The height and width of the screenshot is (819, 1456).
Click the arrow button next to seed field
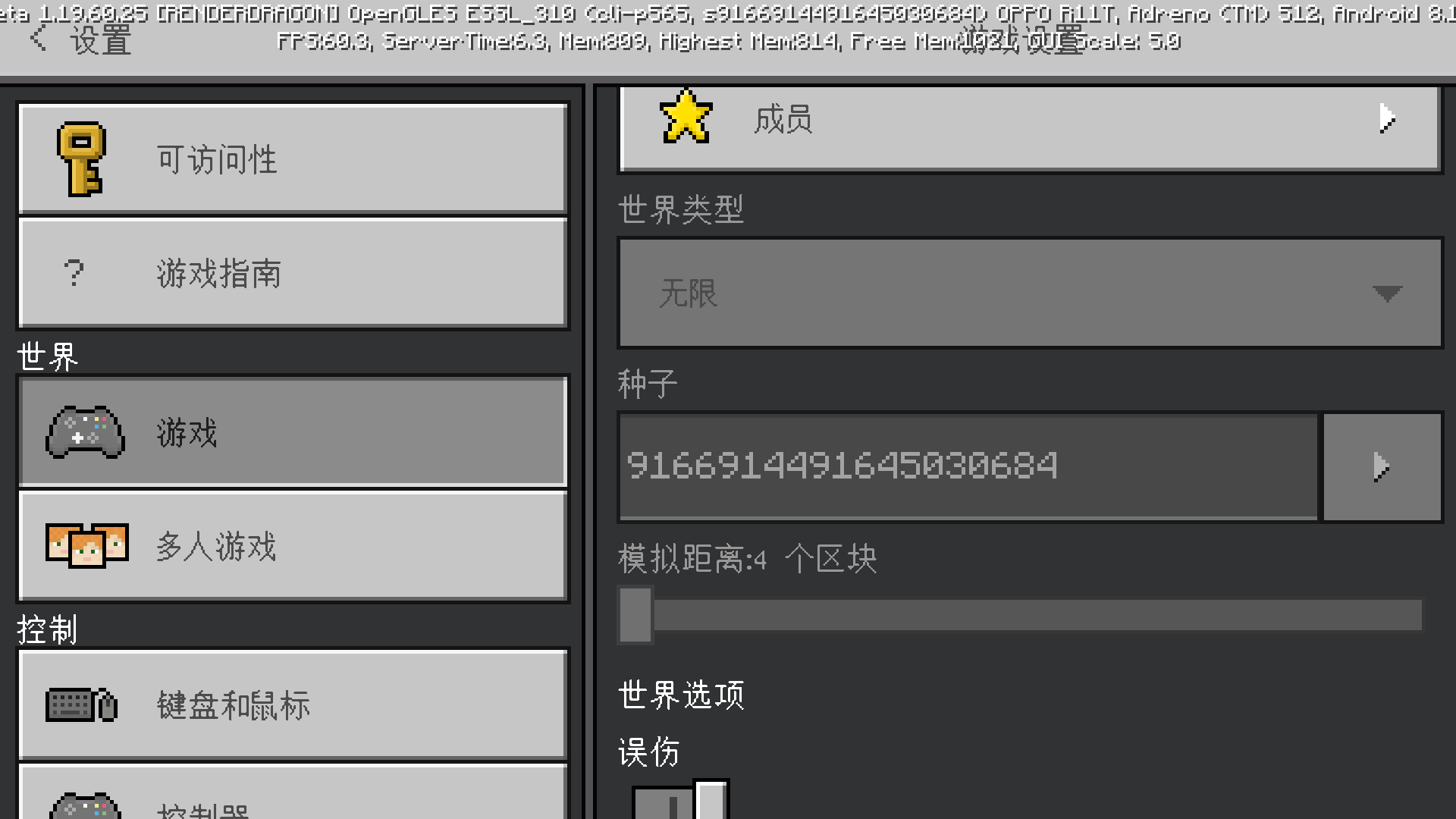click(1382, 466)
